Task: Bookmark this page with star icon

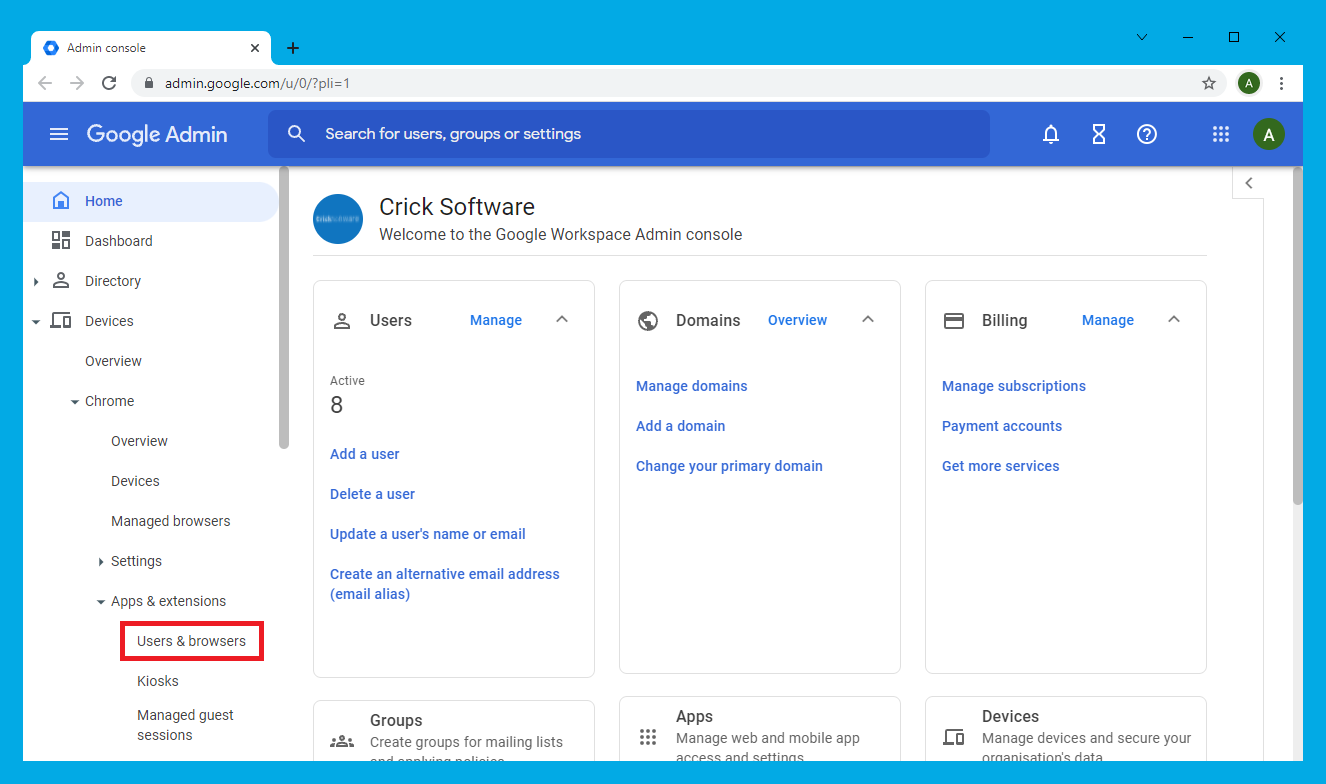Action: (1209, 83)
